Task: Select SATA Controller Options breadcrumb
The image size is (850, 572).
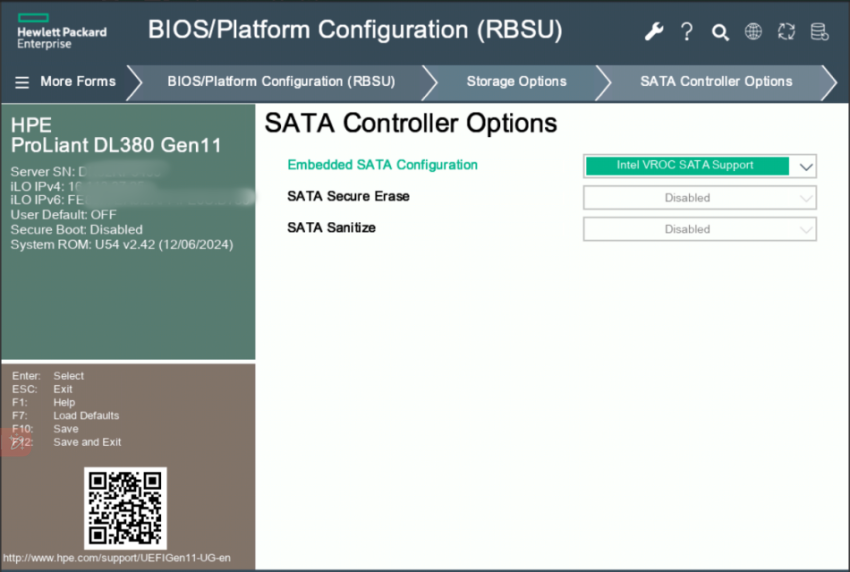Action: (716, 82)
